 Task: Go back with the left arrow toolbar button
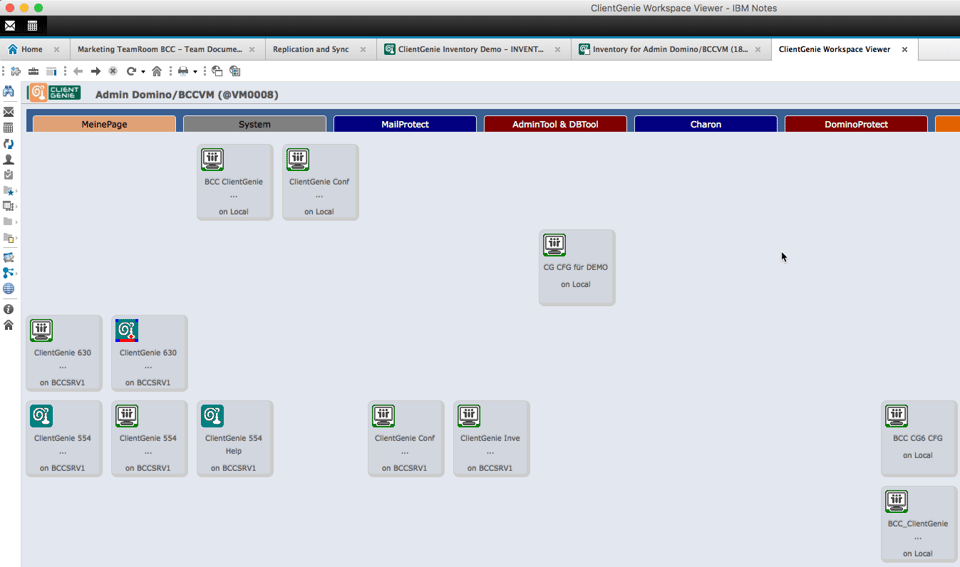point(78,71)
